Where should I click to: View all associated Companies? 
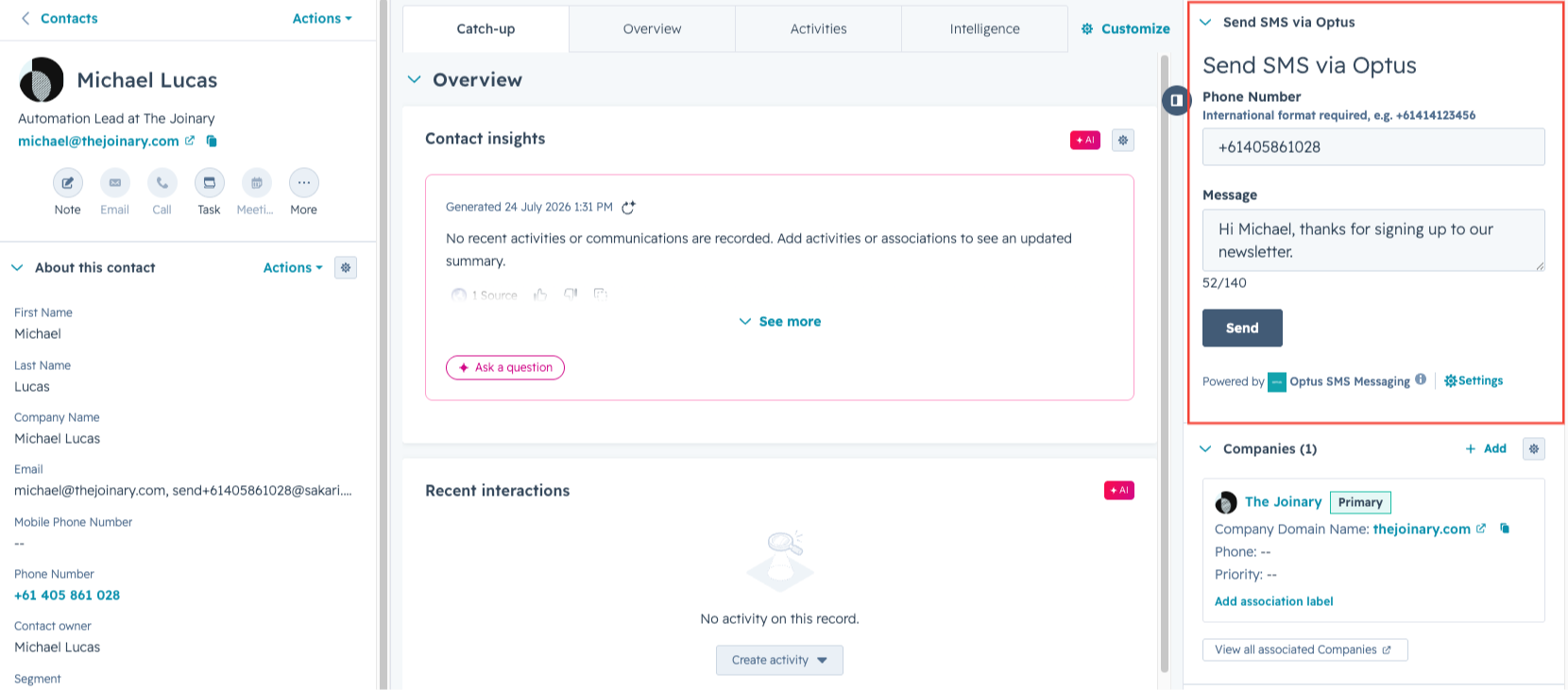(x=1304, y=650)
